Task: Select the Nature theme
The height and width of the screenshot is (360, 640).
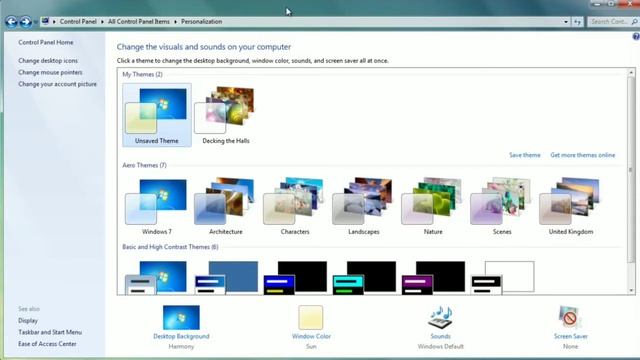Action: 433,206
